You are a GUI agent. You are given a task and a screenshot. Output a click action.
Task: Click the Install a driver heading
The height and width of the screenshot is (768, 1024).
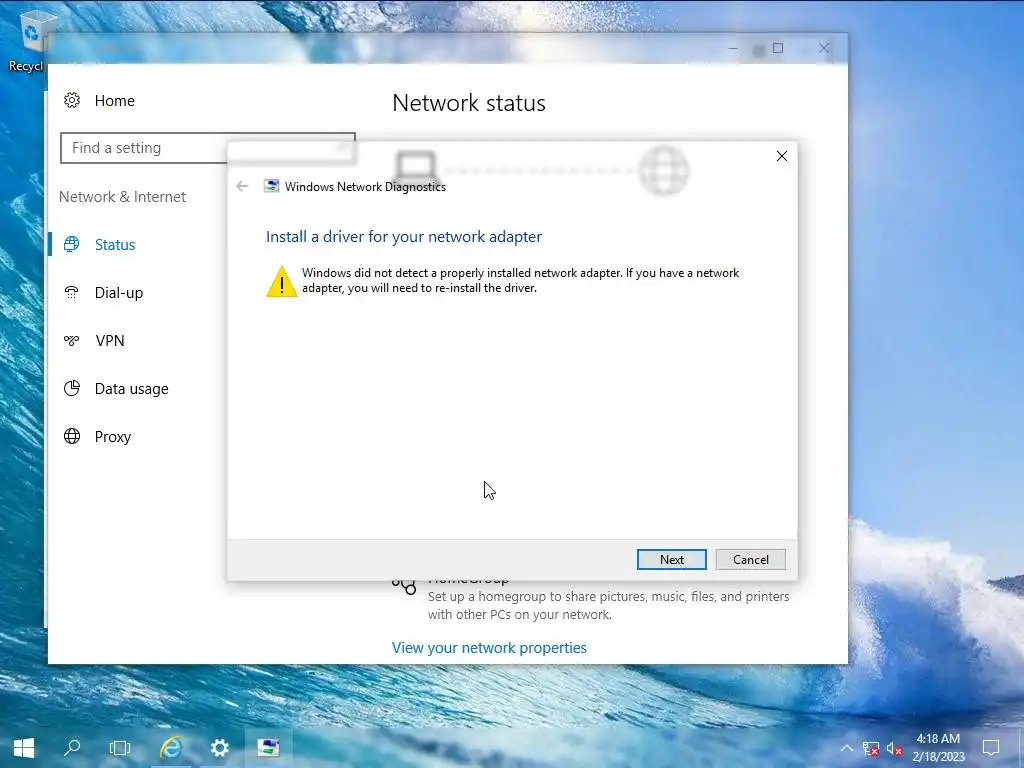(404, 236)
